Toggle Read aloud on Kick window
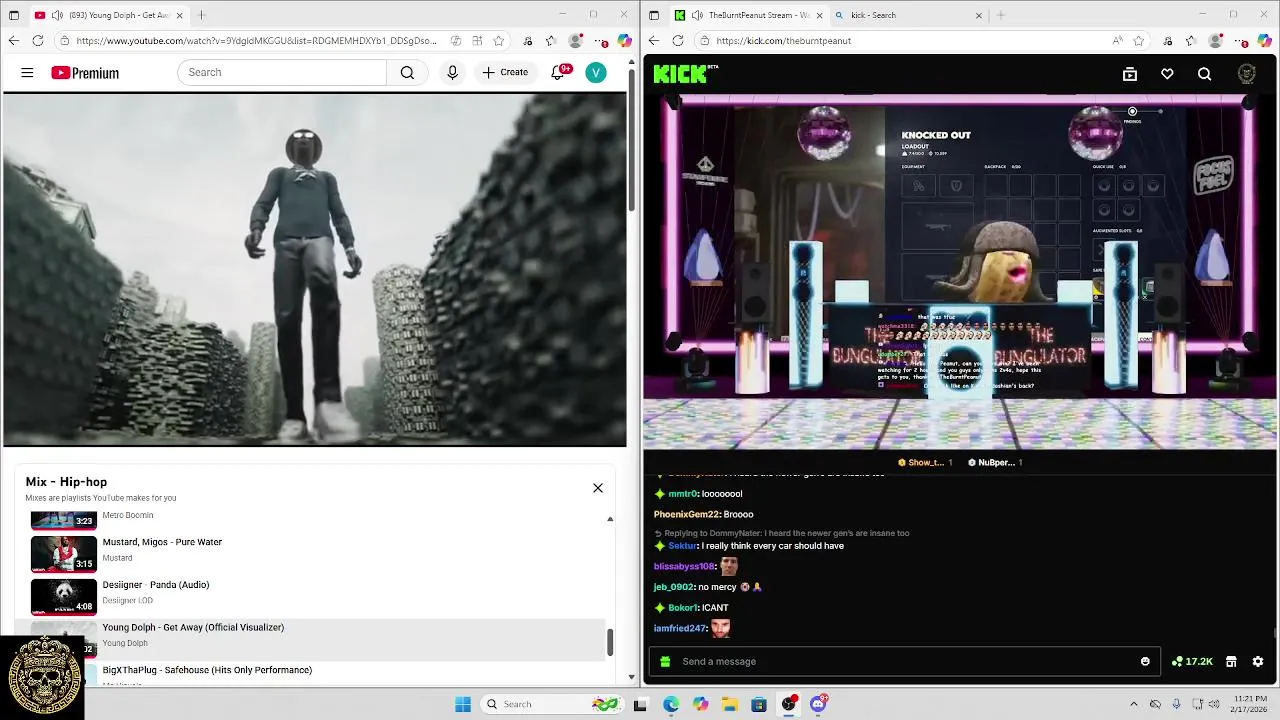This screenshot has width=1280, height=720. click(1117, 41)
